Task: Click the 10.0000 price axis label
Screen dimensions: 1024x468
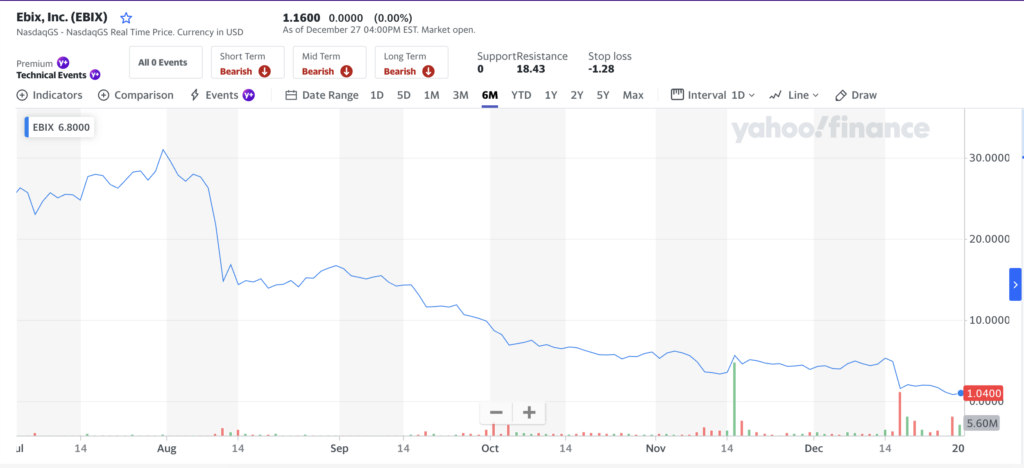Action: coord(987,320)
